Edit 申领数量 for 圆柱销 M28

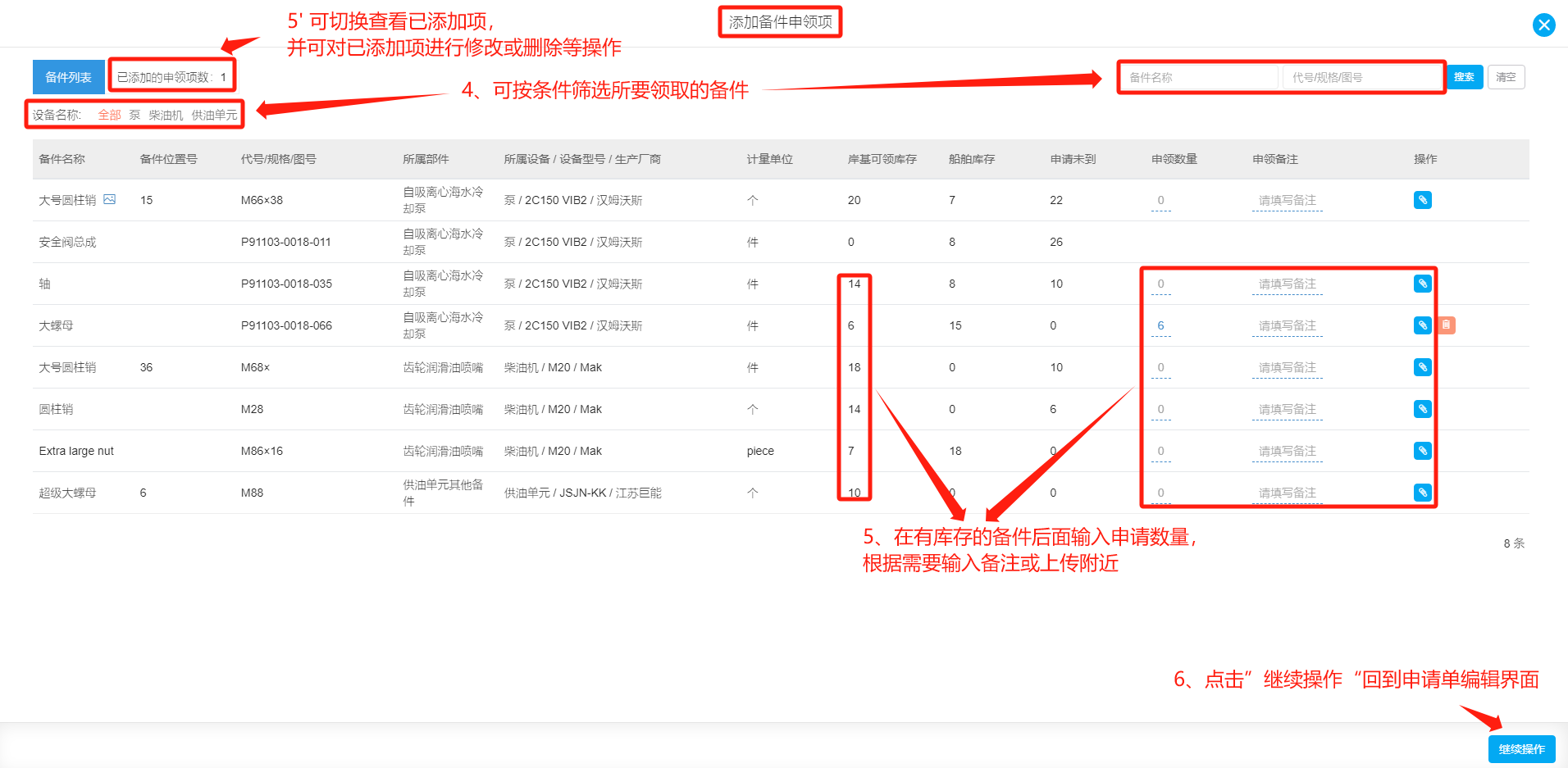[x=1160, y=410]
